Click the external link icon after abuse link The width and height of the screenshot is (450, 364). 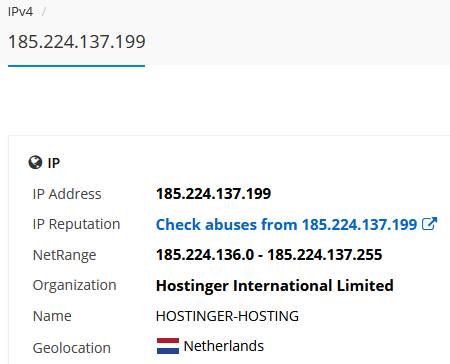[x=429, y=224]
